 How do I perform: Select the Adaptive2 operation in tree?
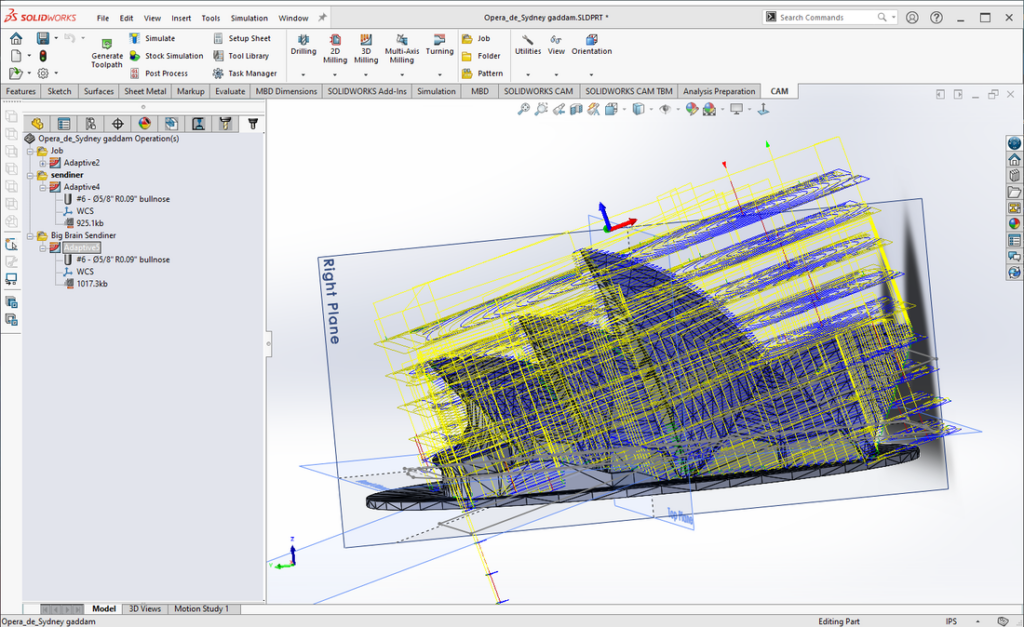82,163
